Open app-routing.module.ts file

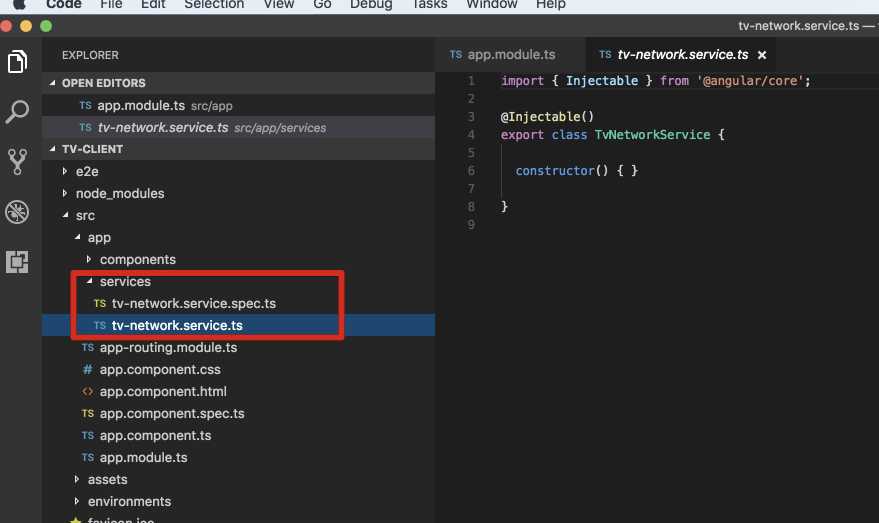pyautogui.click(x=238, y=348)
